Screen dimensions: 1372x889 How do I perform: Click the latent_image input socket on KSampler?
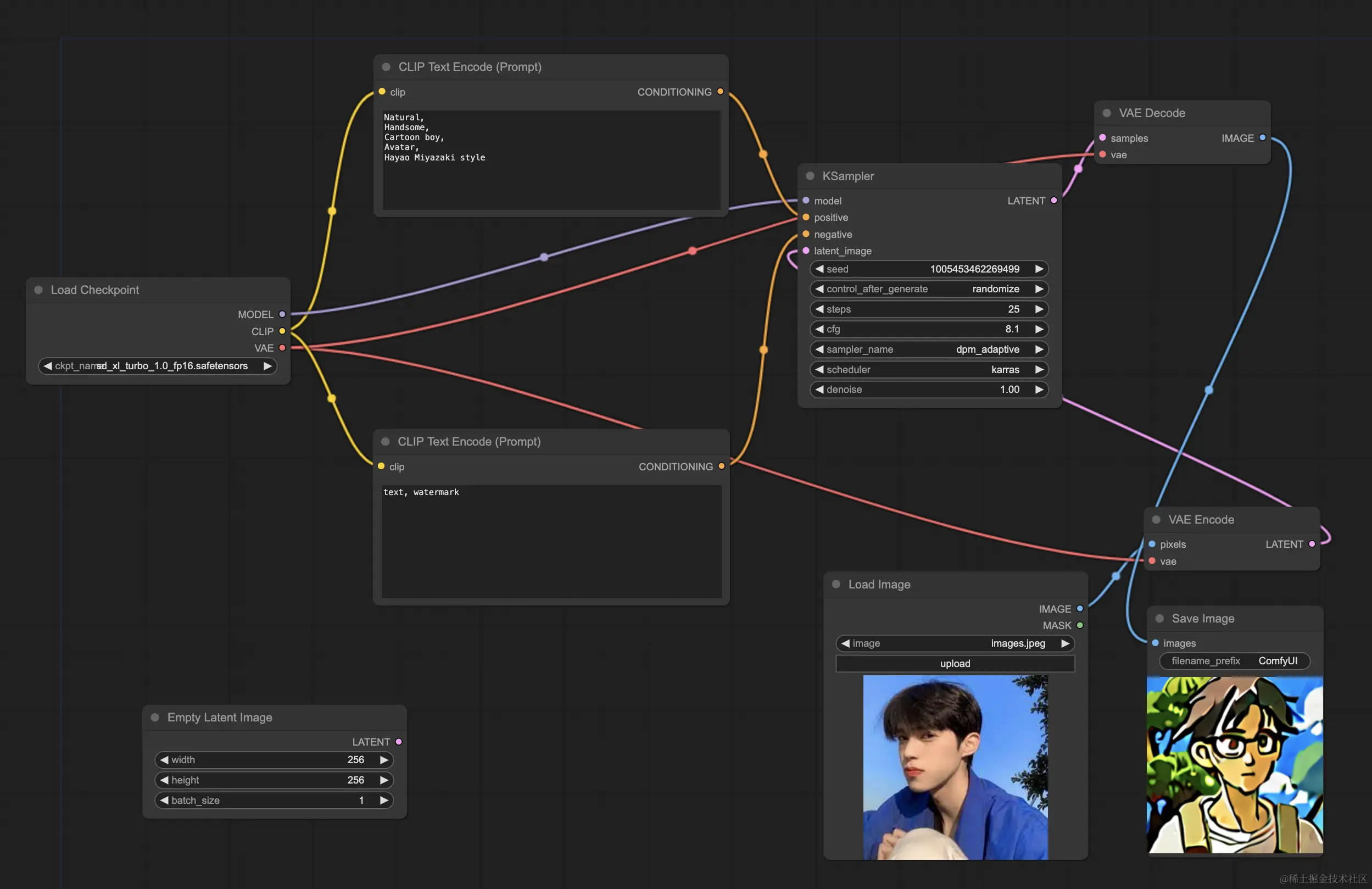point(806,251)
